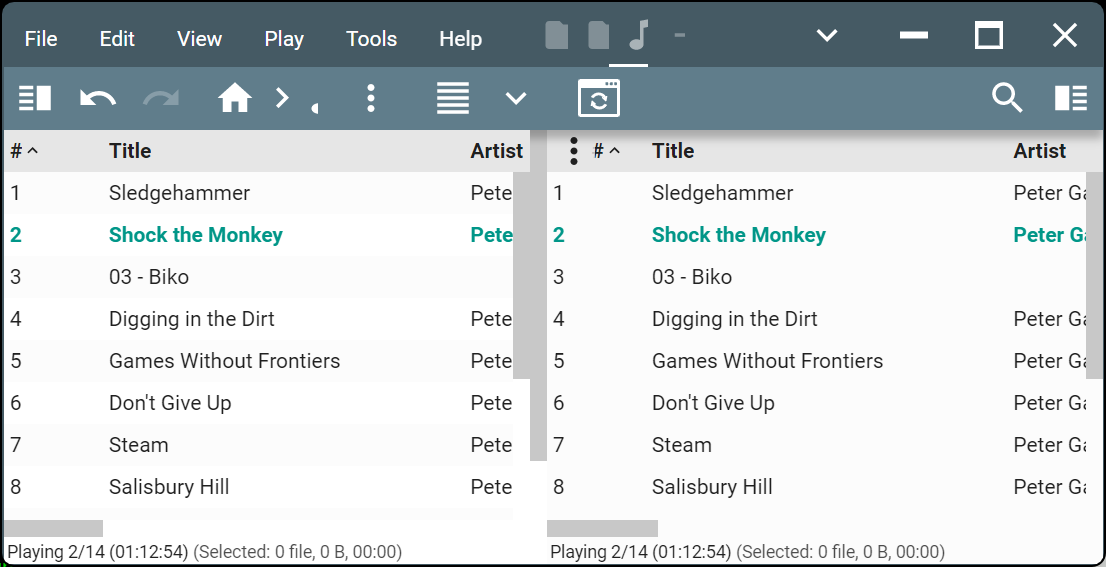Toggle the right sidebar panel icon

[1071, 98]
